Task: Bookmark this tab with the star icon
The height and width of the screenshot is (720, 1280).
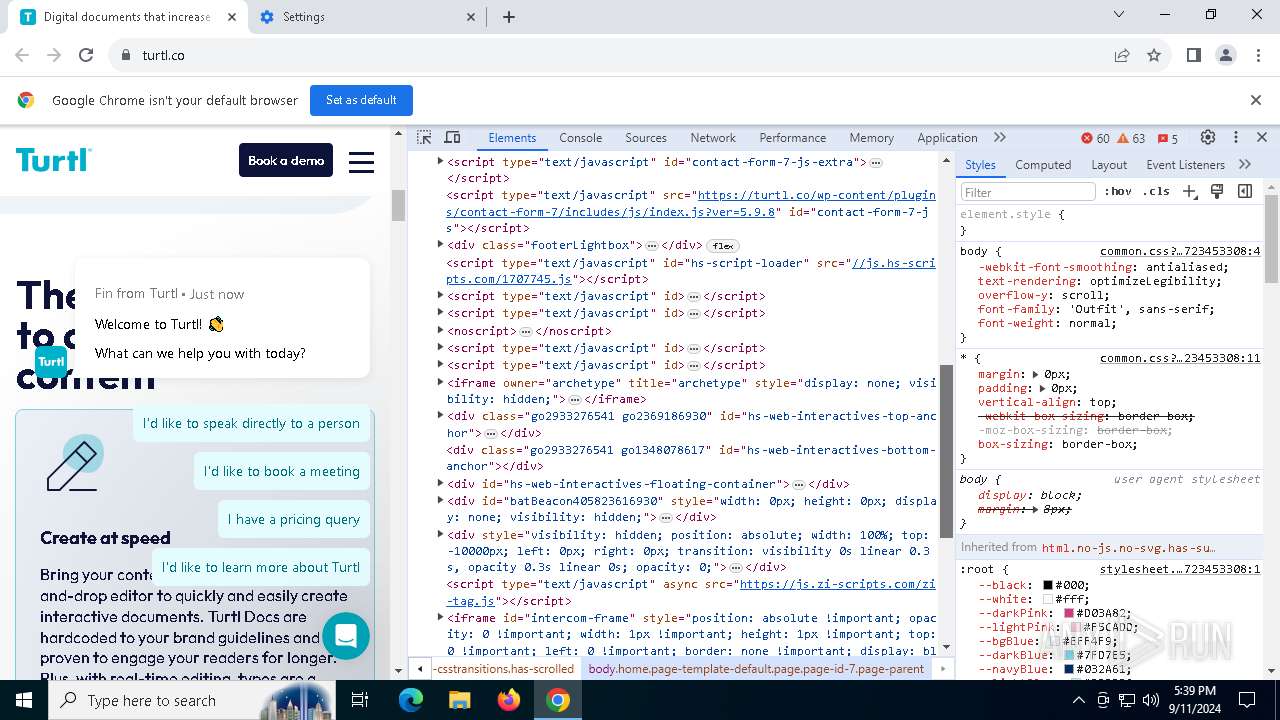Action: (x=1154, y=56)
